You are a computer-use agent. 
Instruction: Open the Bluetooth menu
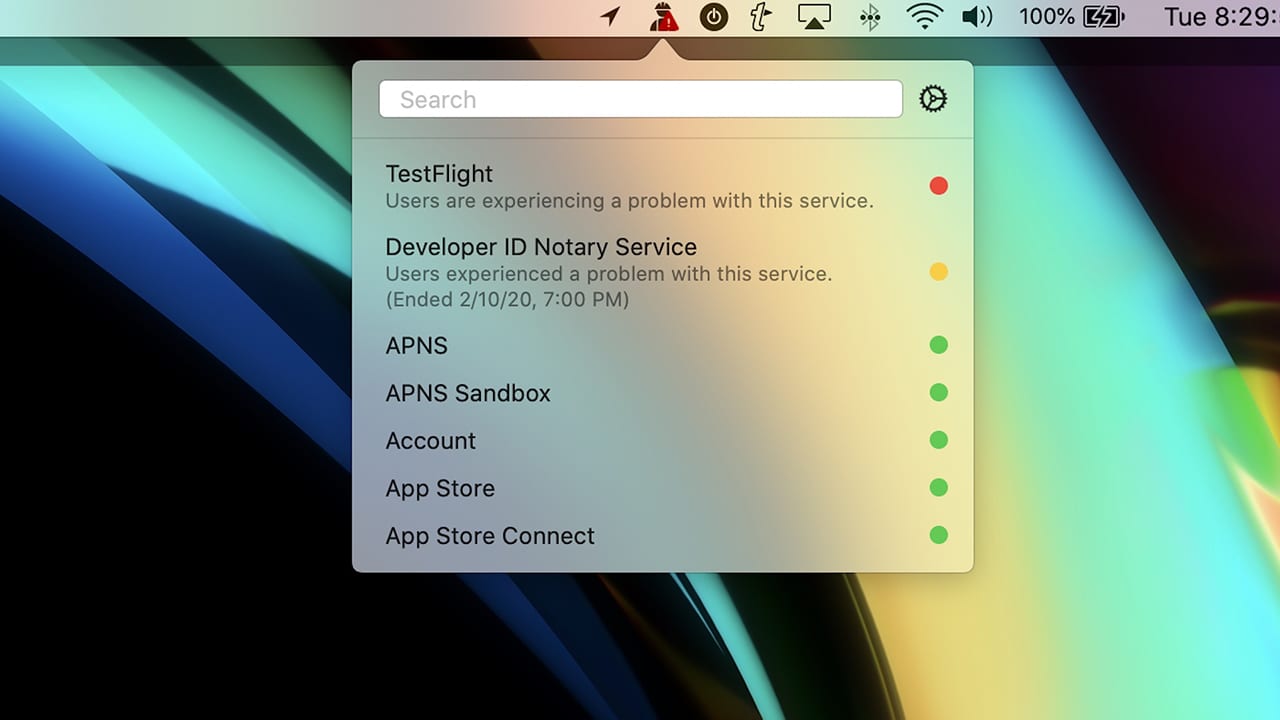tap(871, 17)
